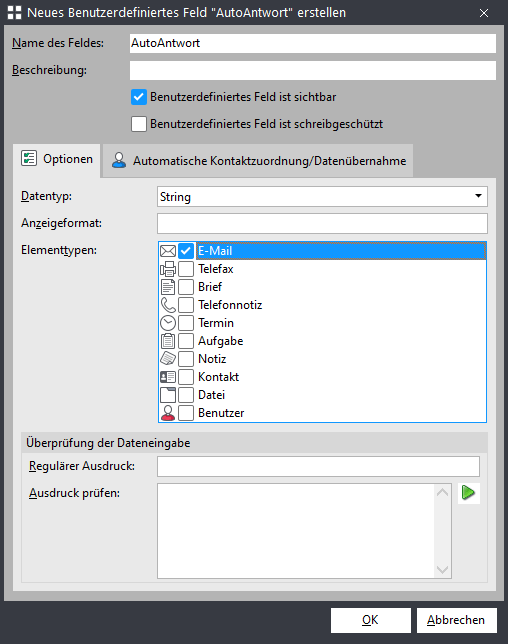Enable 'Benutzerdefiniertes Feld ist schreibgeschützt' checkbox
This screenshot has height=644, width=508.
click(x=139, y=124)
